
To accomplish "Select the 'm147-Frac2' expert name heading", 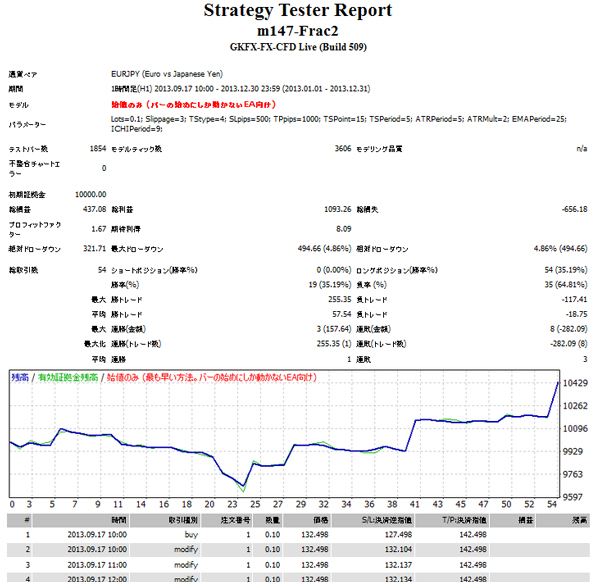I will coord(298,31).
